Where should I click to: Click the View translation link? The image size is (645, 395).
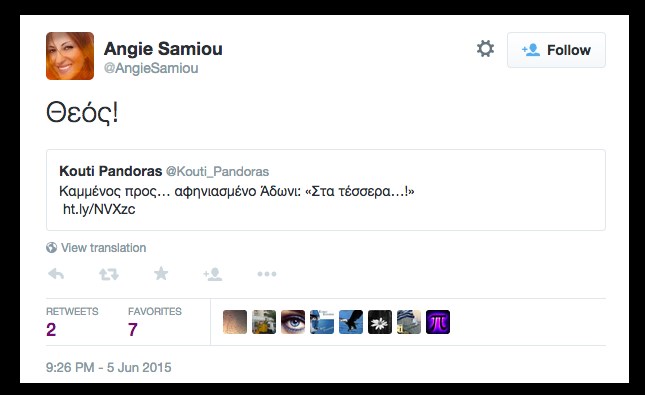point(103,248)
